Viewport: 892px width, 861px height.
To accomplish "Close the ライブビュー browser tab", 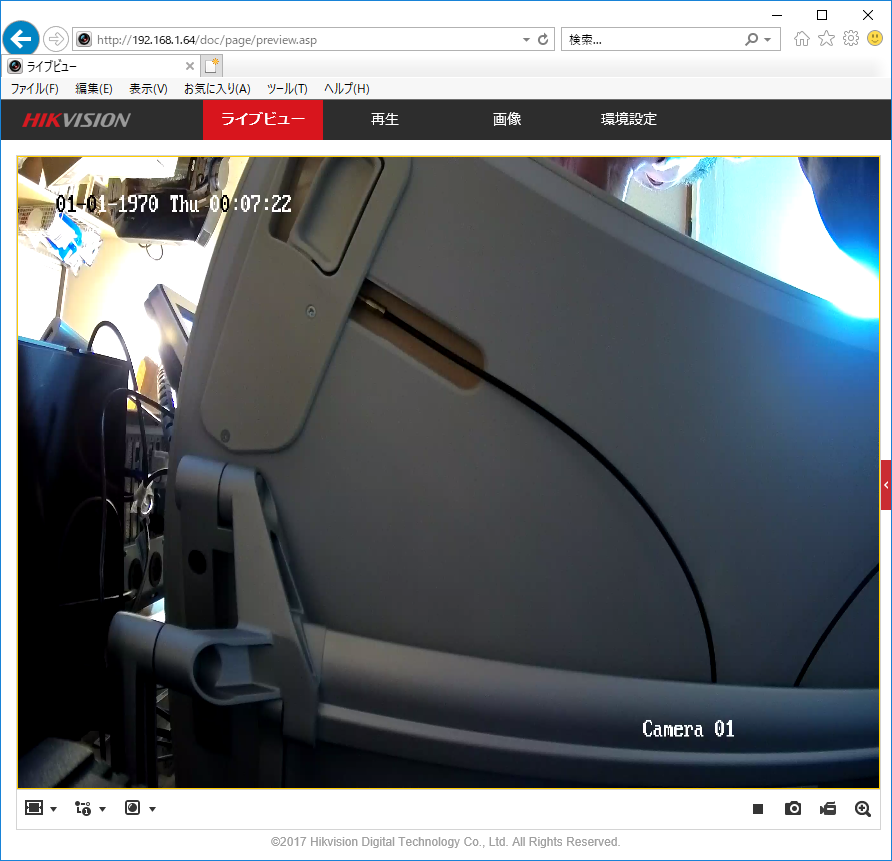I will [x=190, y=66].
